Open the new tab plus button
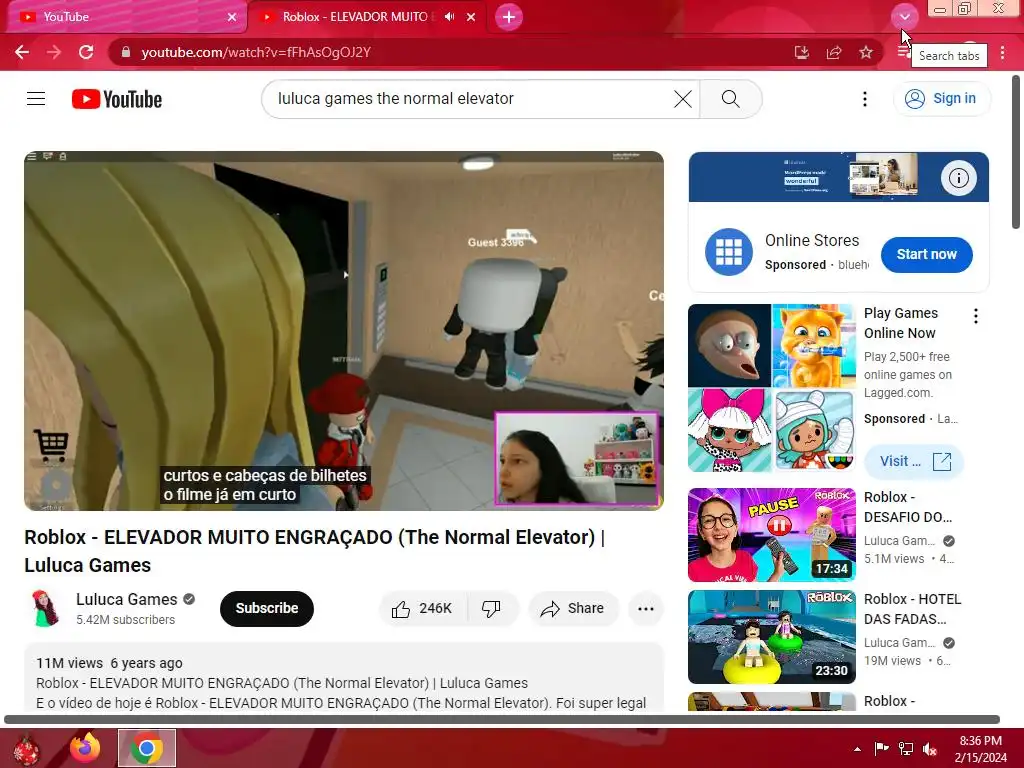The height and width of the screenshot is (768, 1024). (x=509, y=17)
